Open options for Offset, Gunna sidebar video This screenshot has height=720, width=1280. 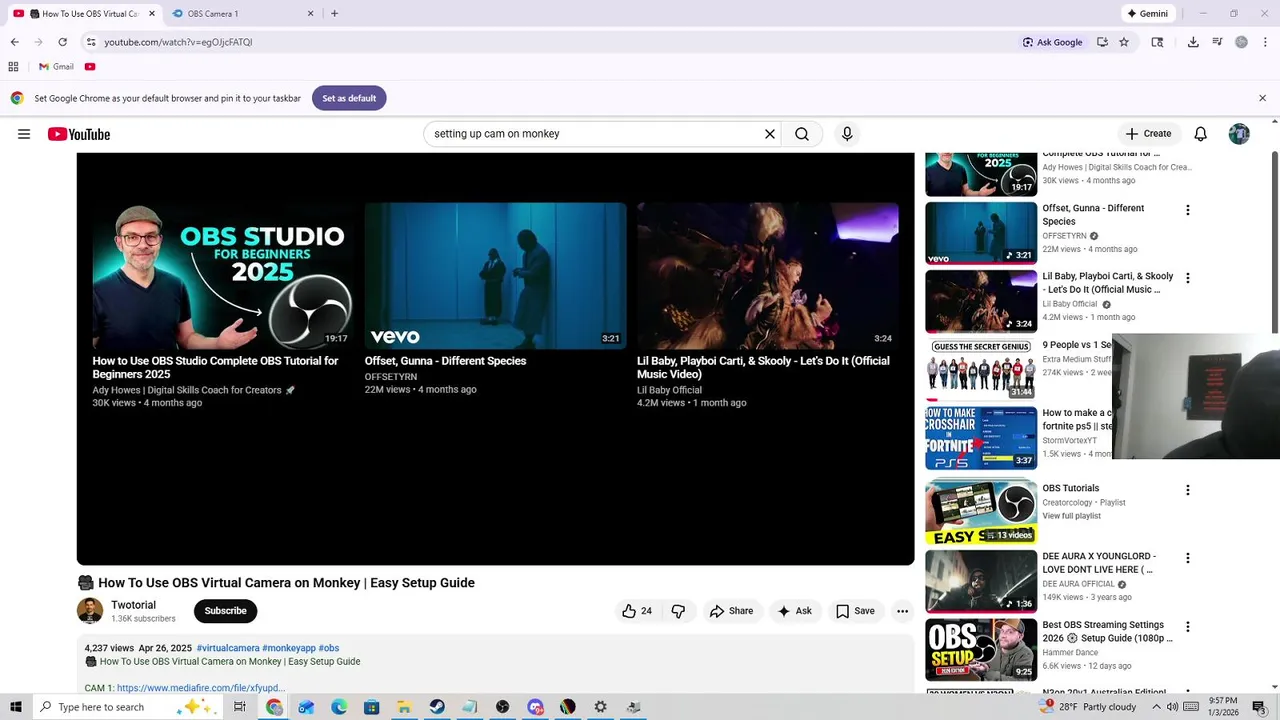coord(1188,210)
